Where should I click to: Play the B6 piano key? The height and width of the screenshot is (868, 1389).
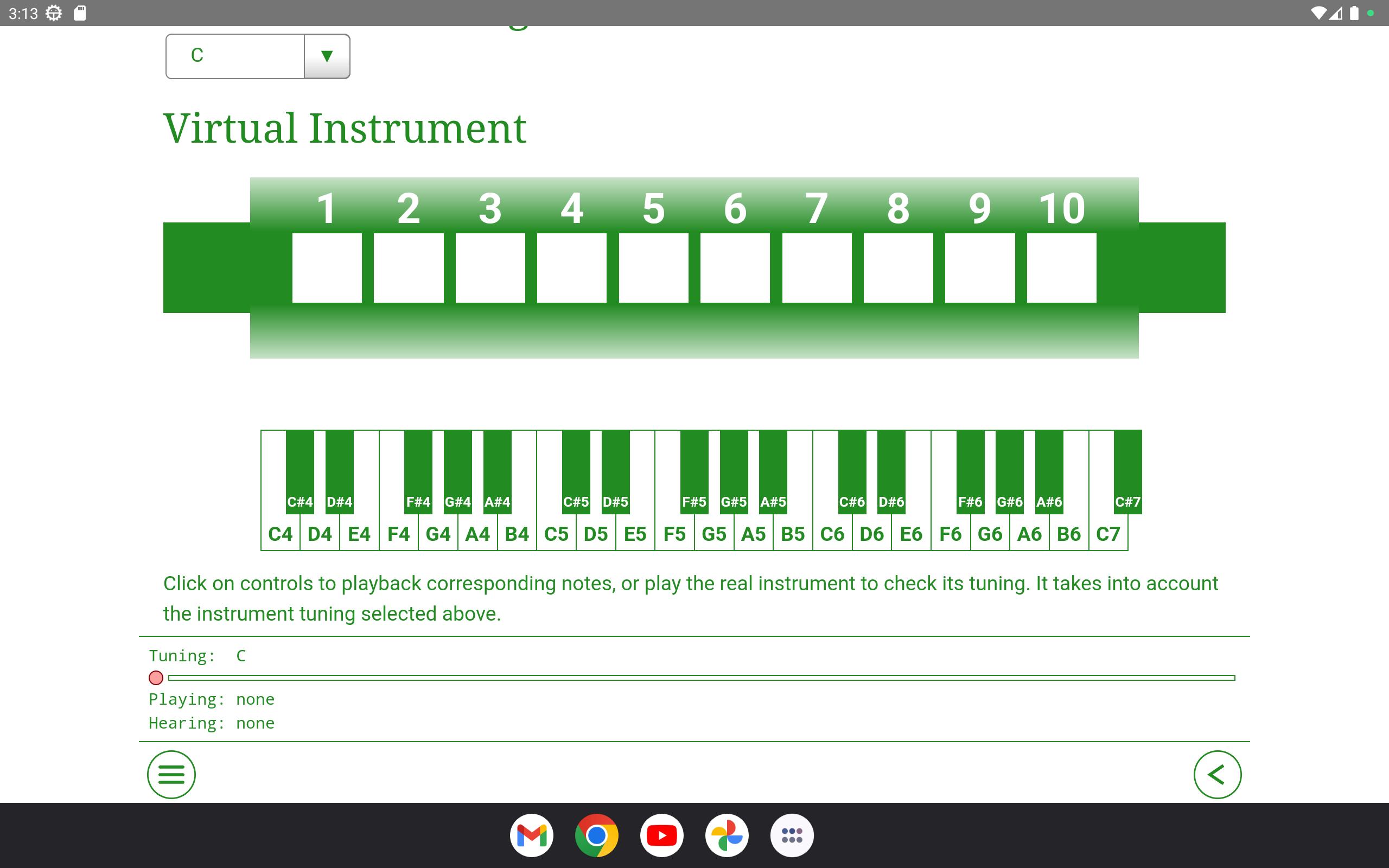pyautogui.click(x=1069, y=534)
